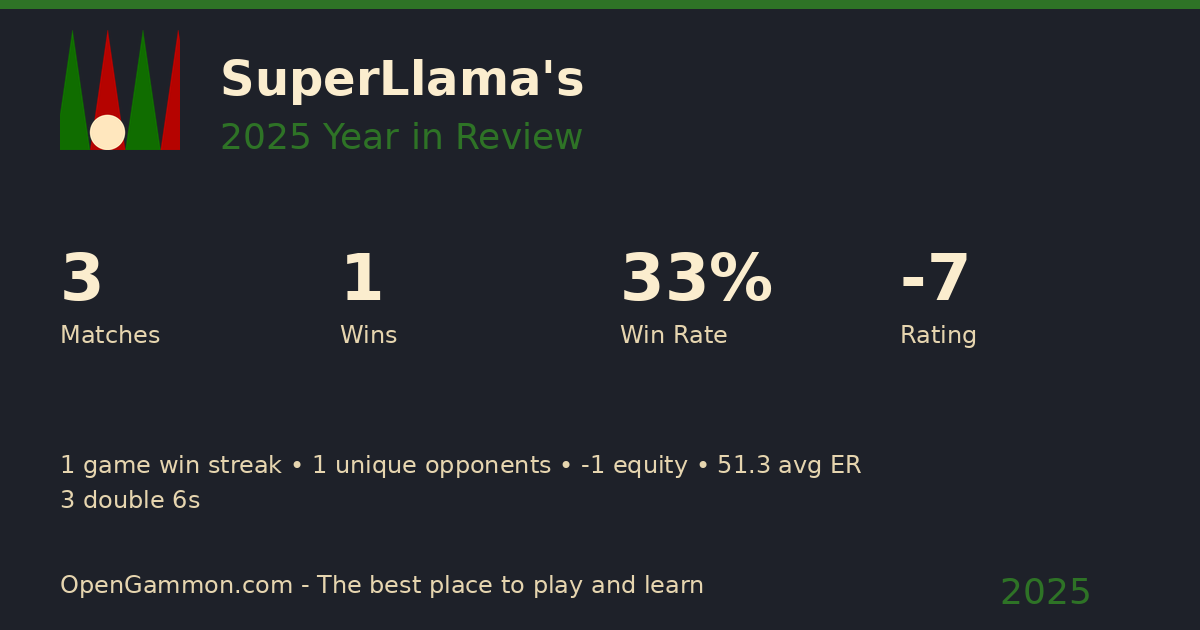
Task: Click the 1 unique opponents text
Action: pyautogui.click(x=431, y=466)
